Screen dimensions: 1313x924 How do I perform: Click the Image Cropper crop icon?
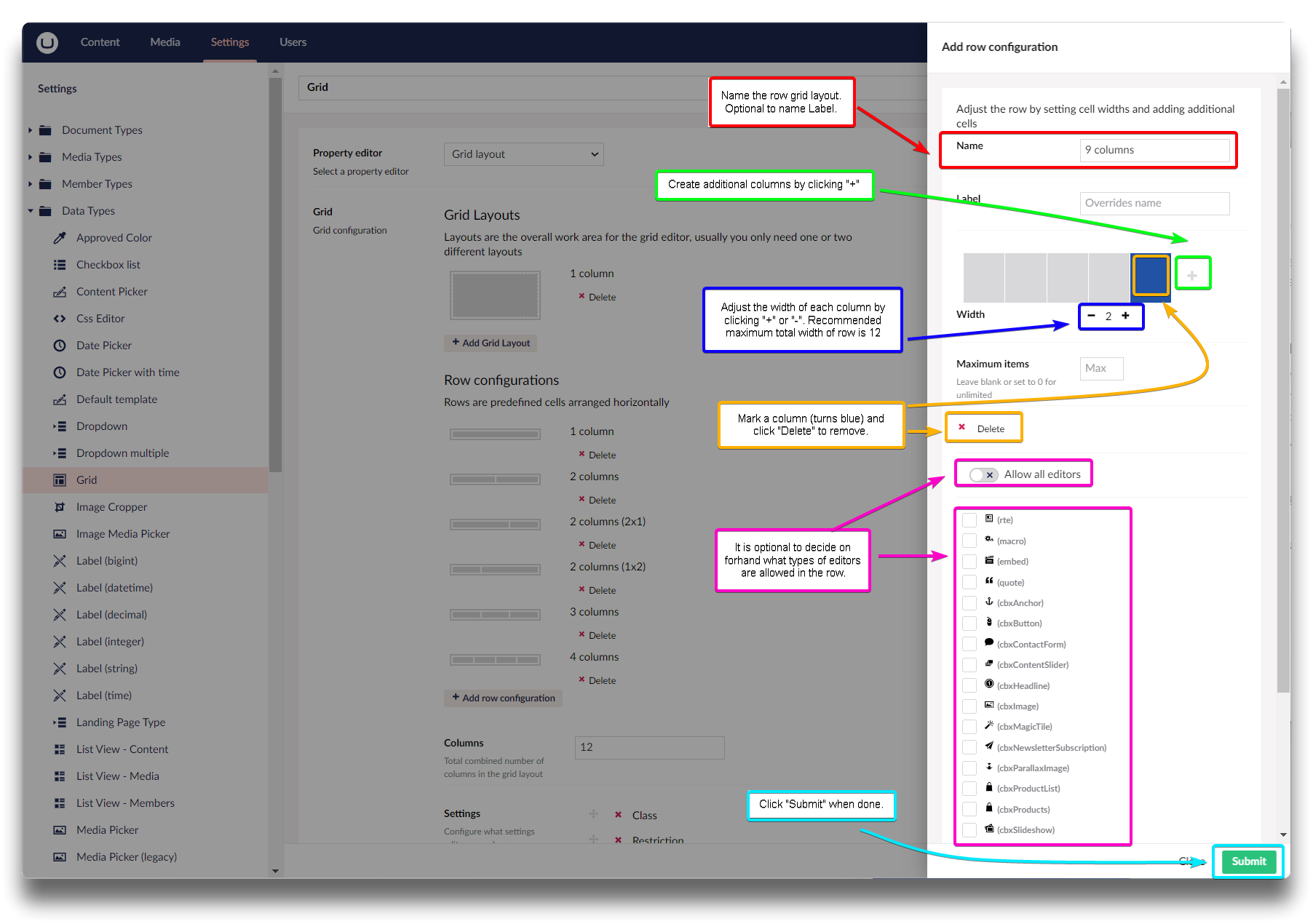tap(60, 507)
